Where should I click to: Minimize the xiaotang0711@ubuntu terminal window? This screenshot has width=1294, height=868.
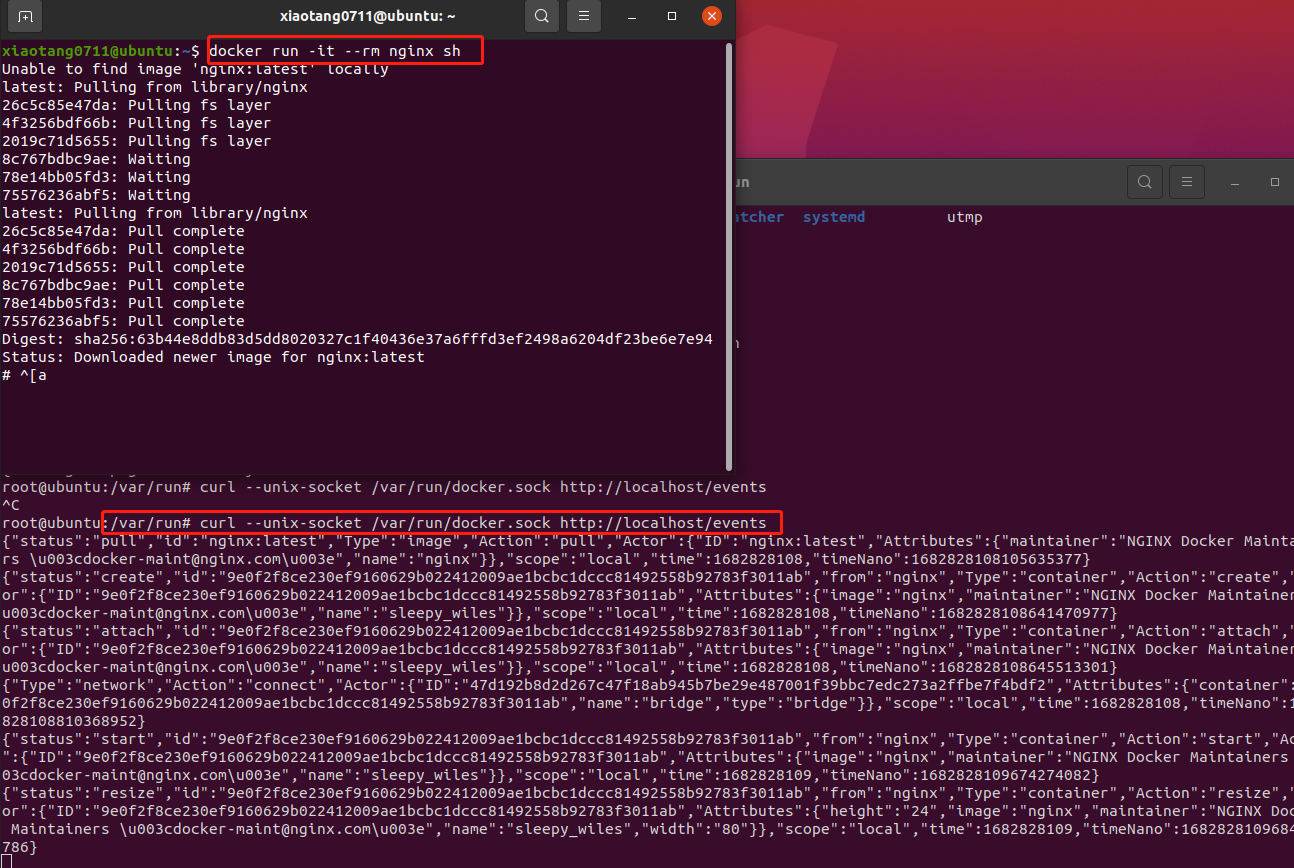[633, 16]
